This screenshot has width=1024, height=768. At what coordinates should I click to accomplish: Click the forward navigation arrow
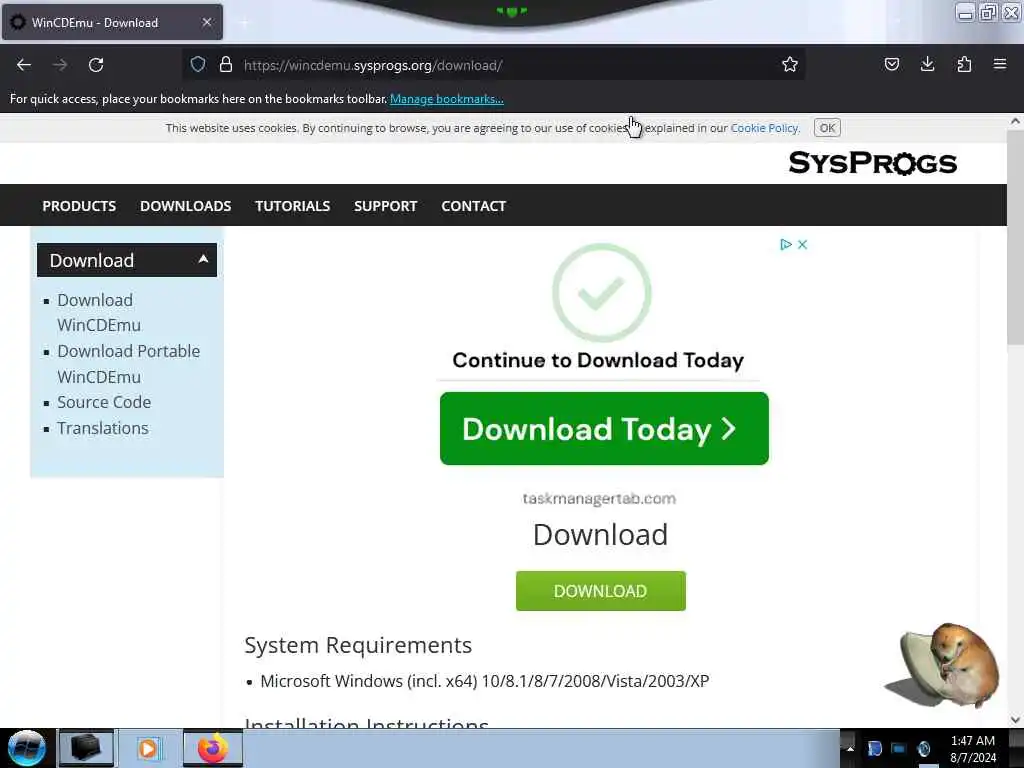coord(60,65)
